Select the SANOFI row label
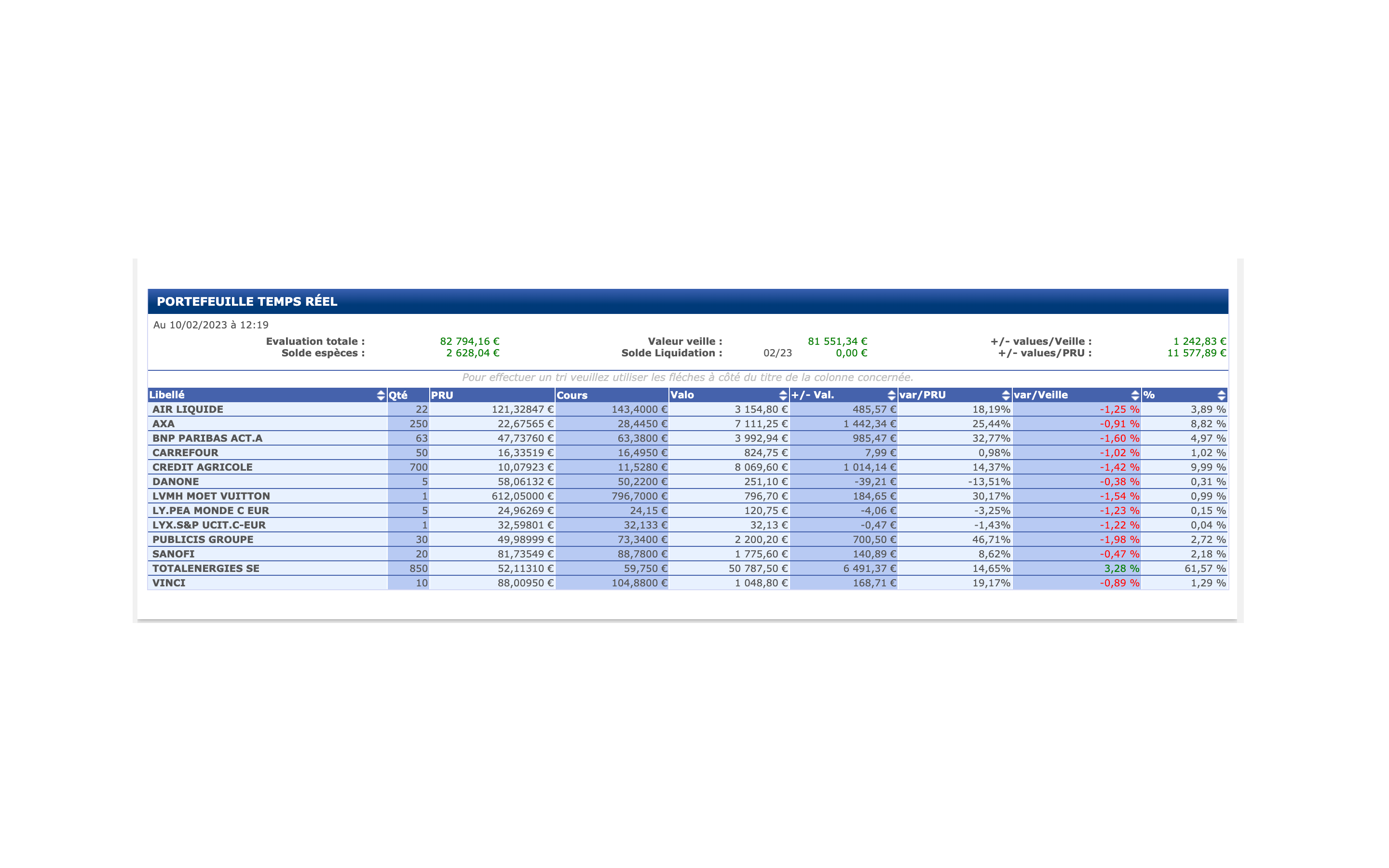This screenshot has height=868, width=1389. [173, 554]
